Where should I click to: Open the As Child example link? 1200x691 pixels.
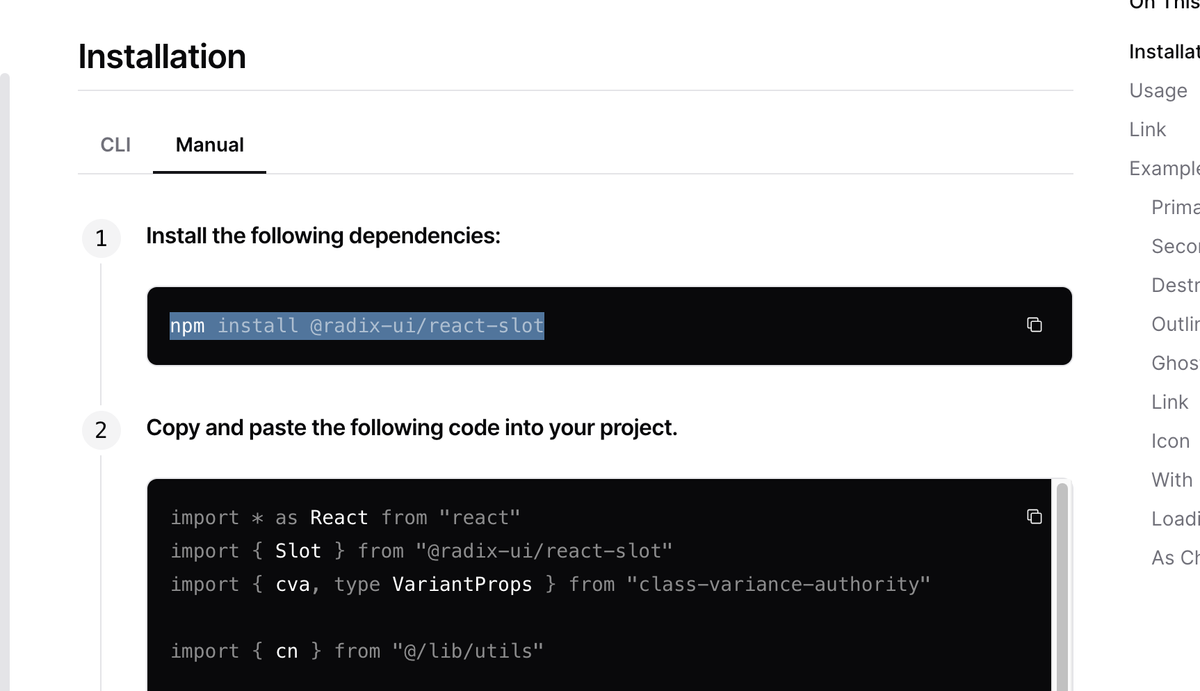[1175, 558]
